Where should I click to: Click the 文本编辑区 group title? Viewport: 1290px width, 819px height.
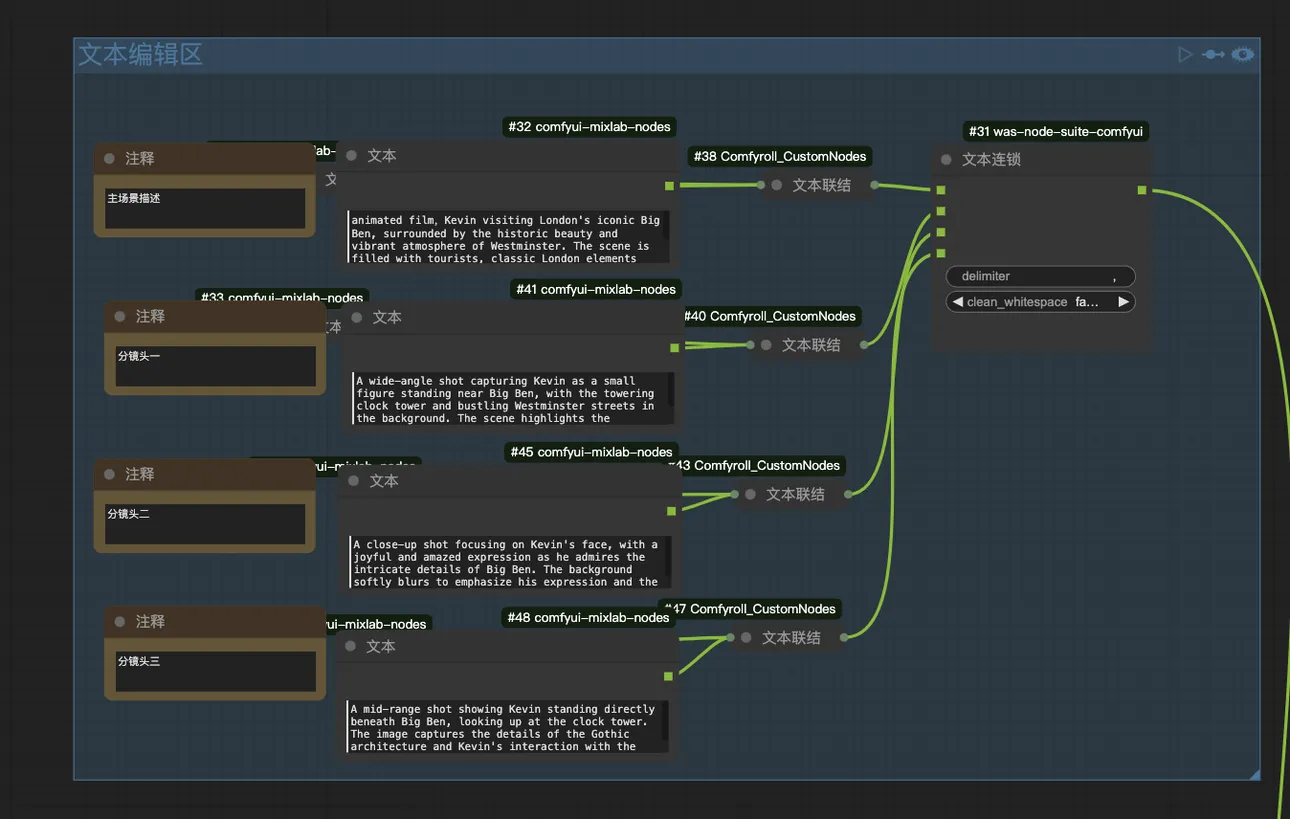point(141,55)
